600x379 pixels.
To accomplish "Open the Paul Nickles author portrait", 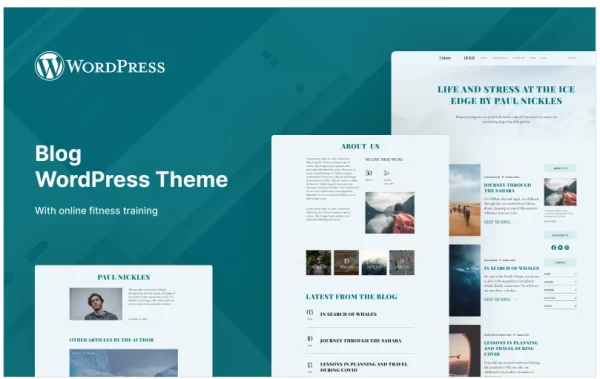I will (96, 304).
